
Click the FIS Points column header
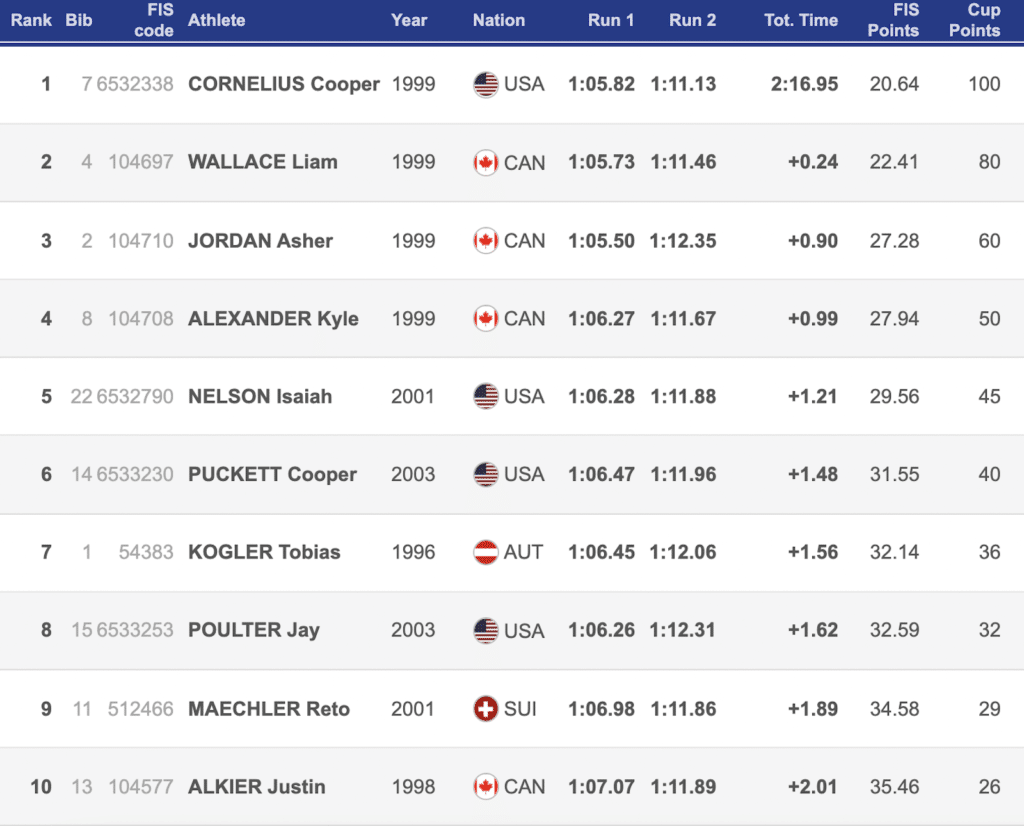pyautogui.click(x=893, y=20)
